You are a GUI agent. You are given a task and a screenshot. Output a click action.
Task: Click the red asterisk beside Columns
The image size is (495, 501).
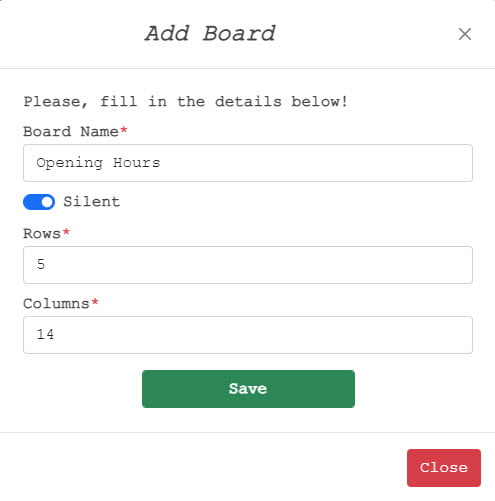coord(95,301)
